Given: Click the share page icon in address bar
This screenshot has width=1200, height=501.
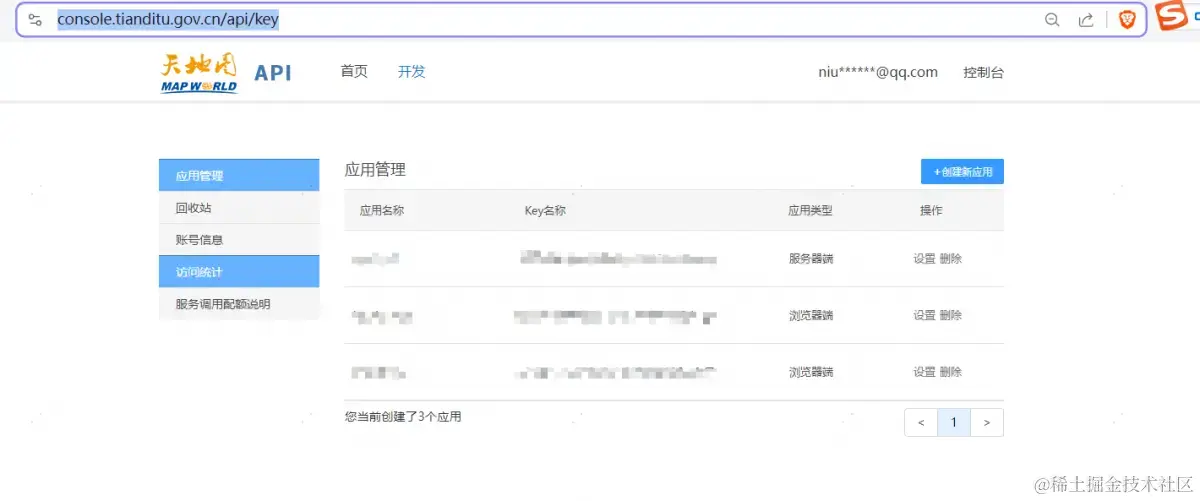Looking at the screenshot, I should point(1086,20).
